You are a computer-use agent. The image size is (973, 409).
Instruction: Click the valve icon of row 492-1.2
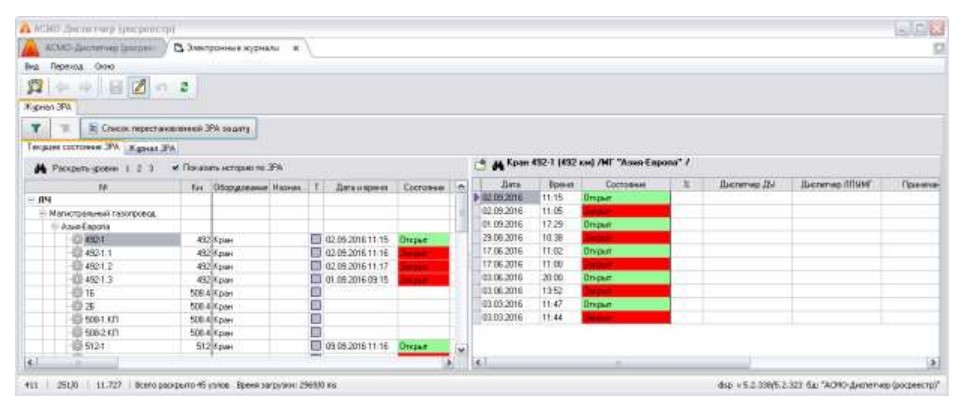(78, 266)
